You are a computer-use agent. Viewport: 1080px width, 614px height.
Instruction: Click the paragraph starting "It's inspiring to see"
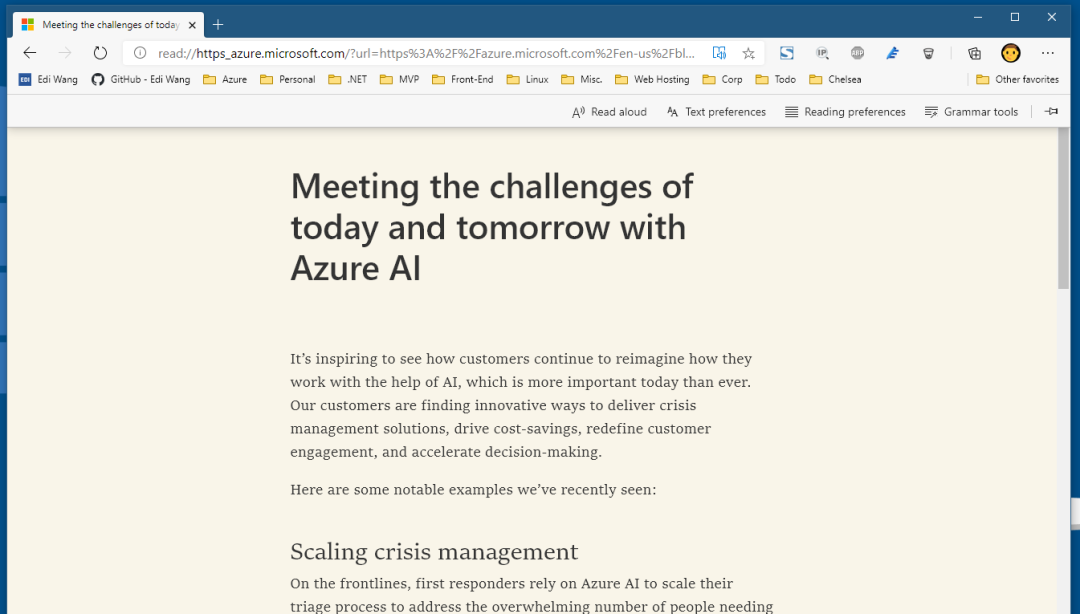click(x=521, y=405)
